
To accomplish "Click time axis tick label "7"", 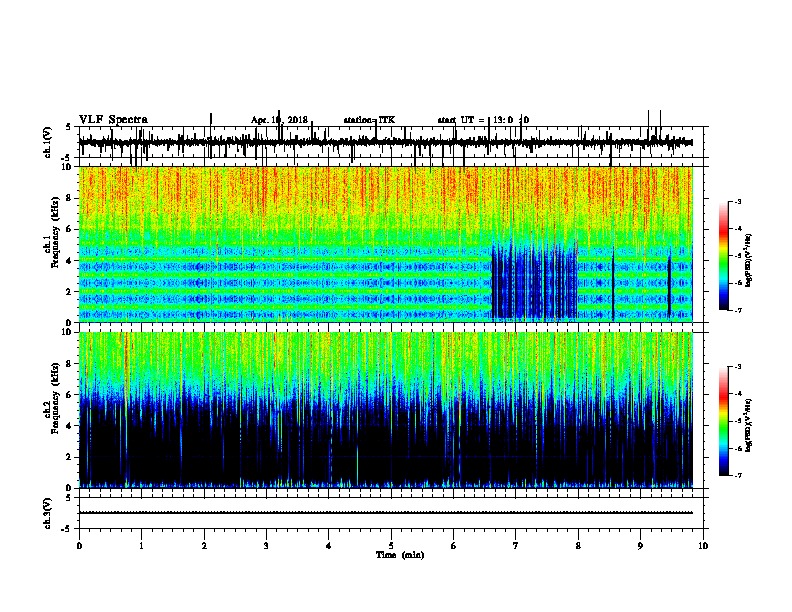I will click(x=516, y=546).
